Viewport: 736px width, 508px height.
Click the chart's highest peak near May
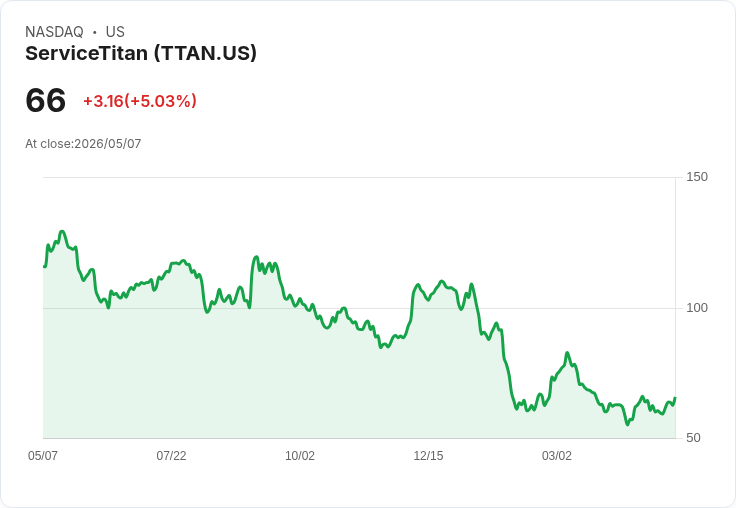62,231
